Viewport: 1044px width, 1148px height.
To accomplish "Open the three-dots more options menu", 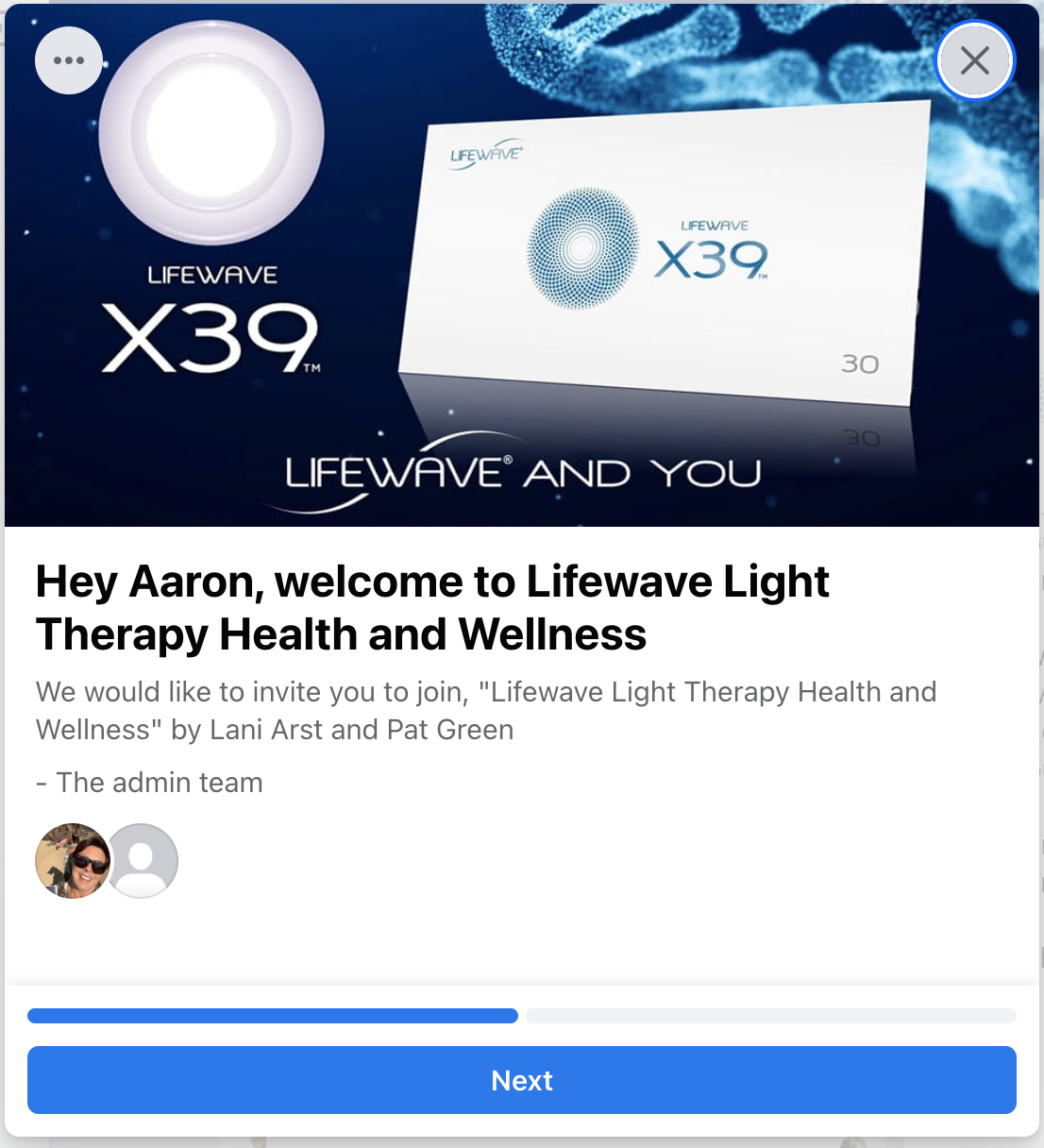I will (x=69, y=60).
